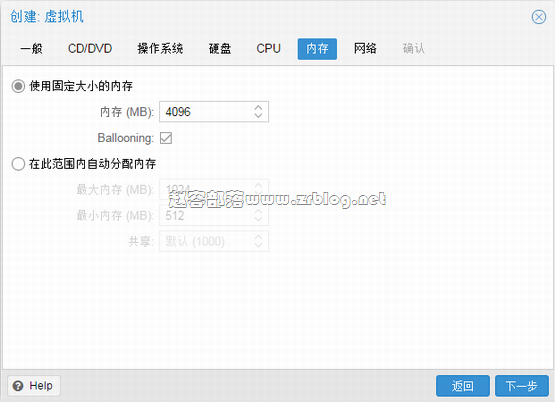Image resolution: width=555 pixels, height=402 pixels.
Task: Switch to the 硬盘 tab
Action: click(x=219, y=48)
